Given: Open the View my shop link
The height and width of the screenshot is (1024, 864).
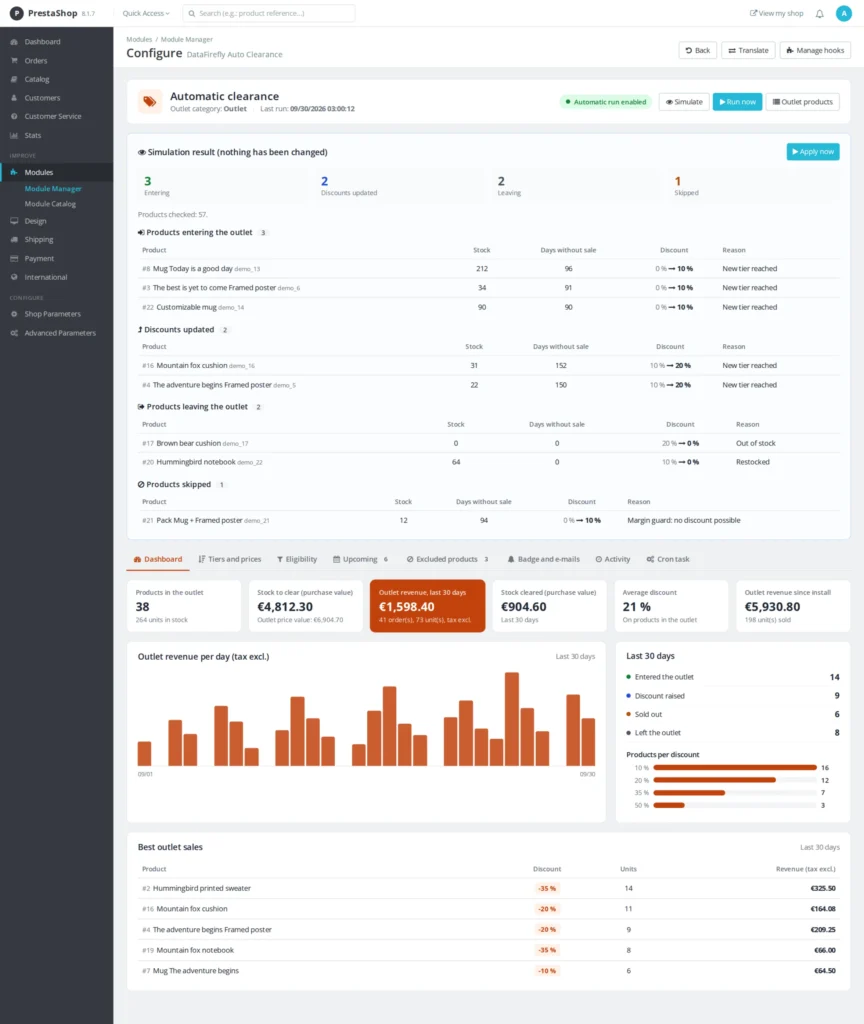Looking at the screenshot, I should (x=776, y=13).
